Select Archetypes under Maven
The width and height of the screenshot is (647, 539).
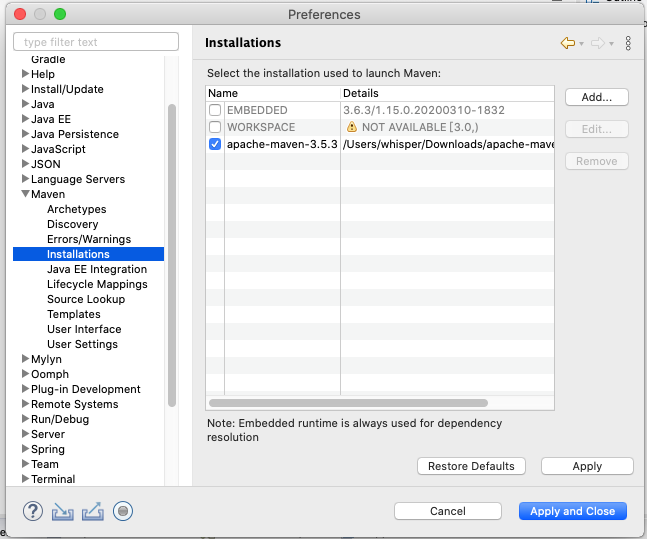(76, 209)
